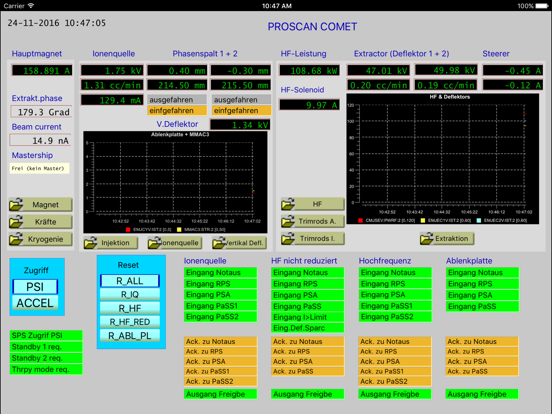Image resolution: width=552 pixels, height=414 pixels.
Task: Select ACCEL access in Zugriff box
Action: coord(35,303)
